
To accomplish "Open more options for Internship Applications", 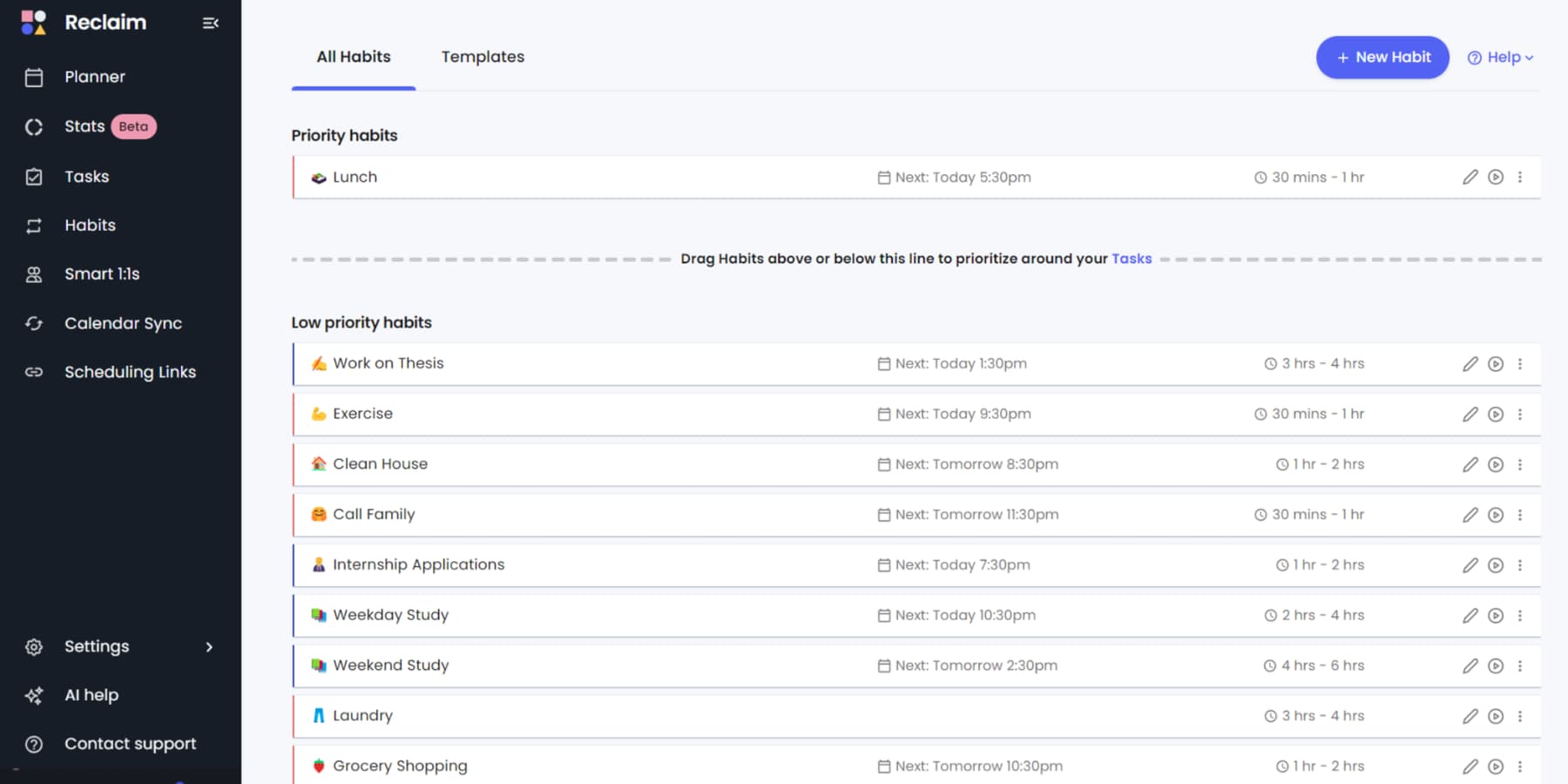I will [1520, 565].
